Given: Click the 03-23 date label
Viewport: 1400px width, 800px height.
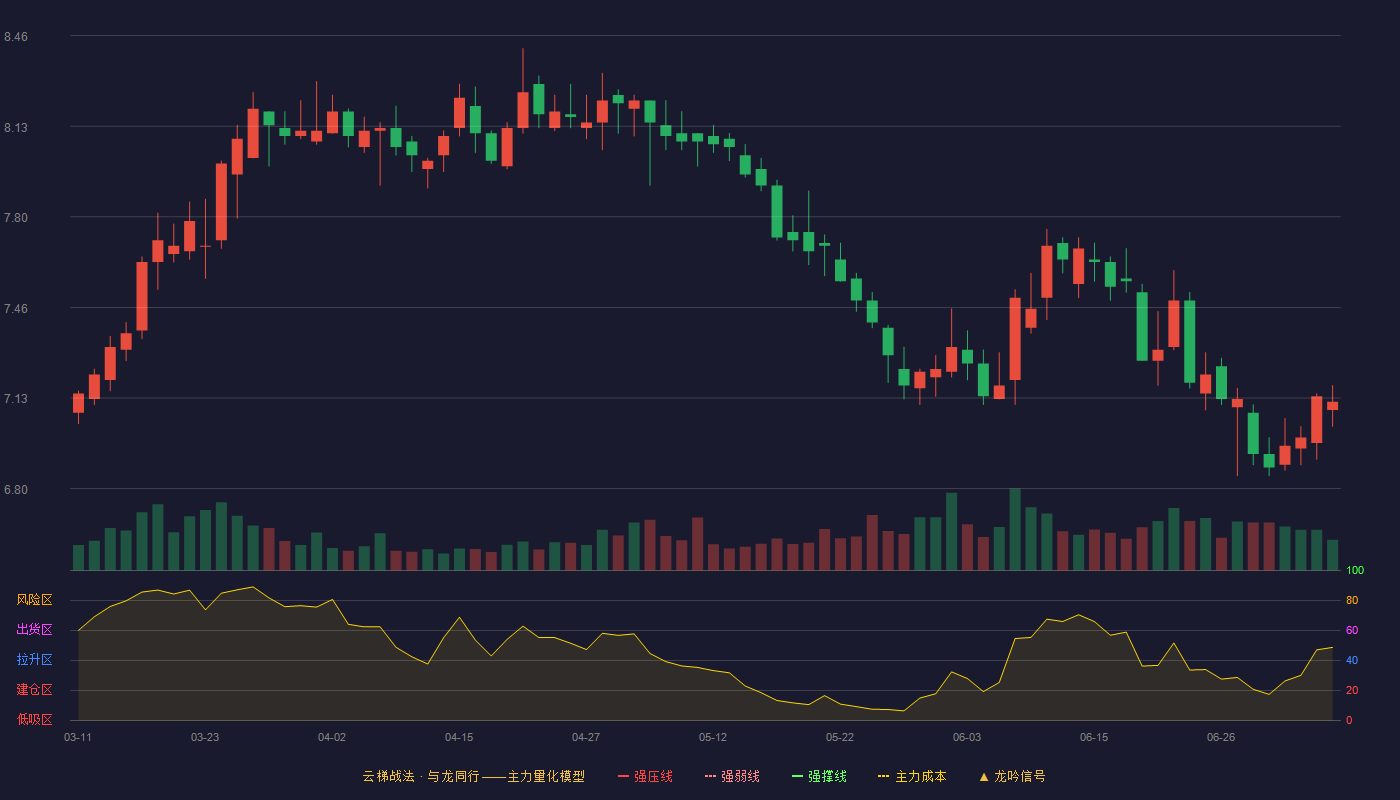Looking at the screenshot, I should tap(205, 737).
